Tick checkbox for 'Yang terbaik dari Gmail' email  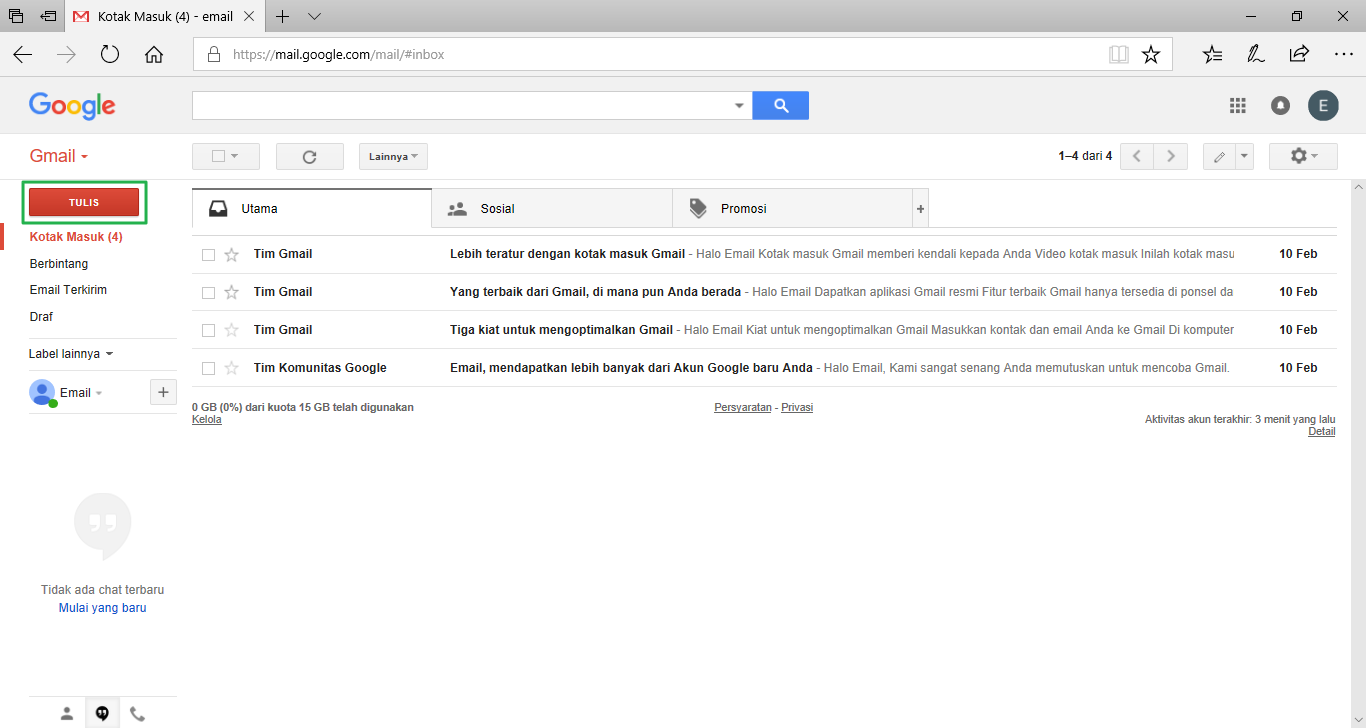point(209,293)
